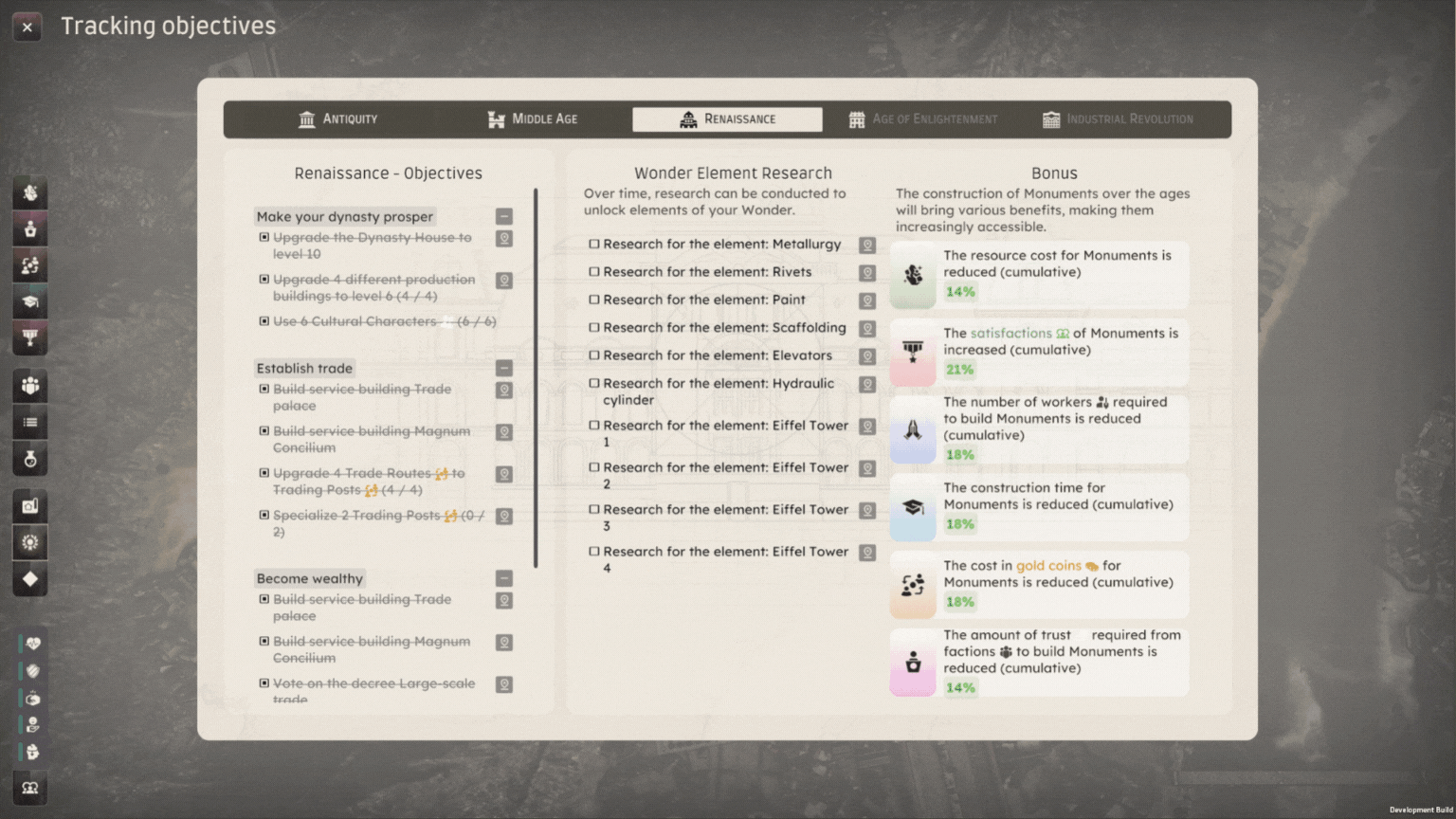Collapse the Make your dynasty prosper section

504,217
